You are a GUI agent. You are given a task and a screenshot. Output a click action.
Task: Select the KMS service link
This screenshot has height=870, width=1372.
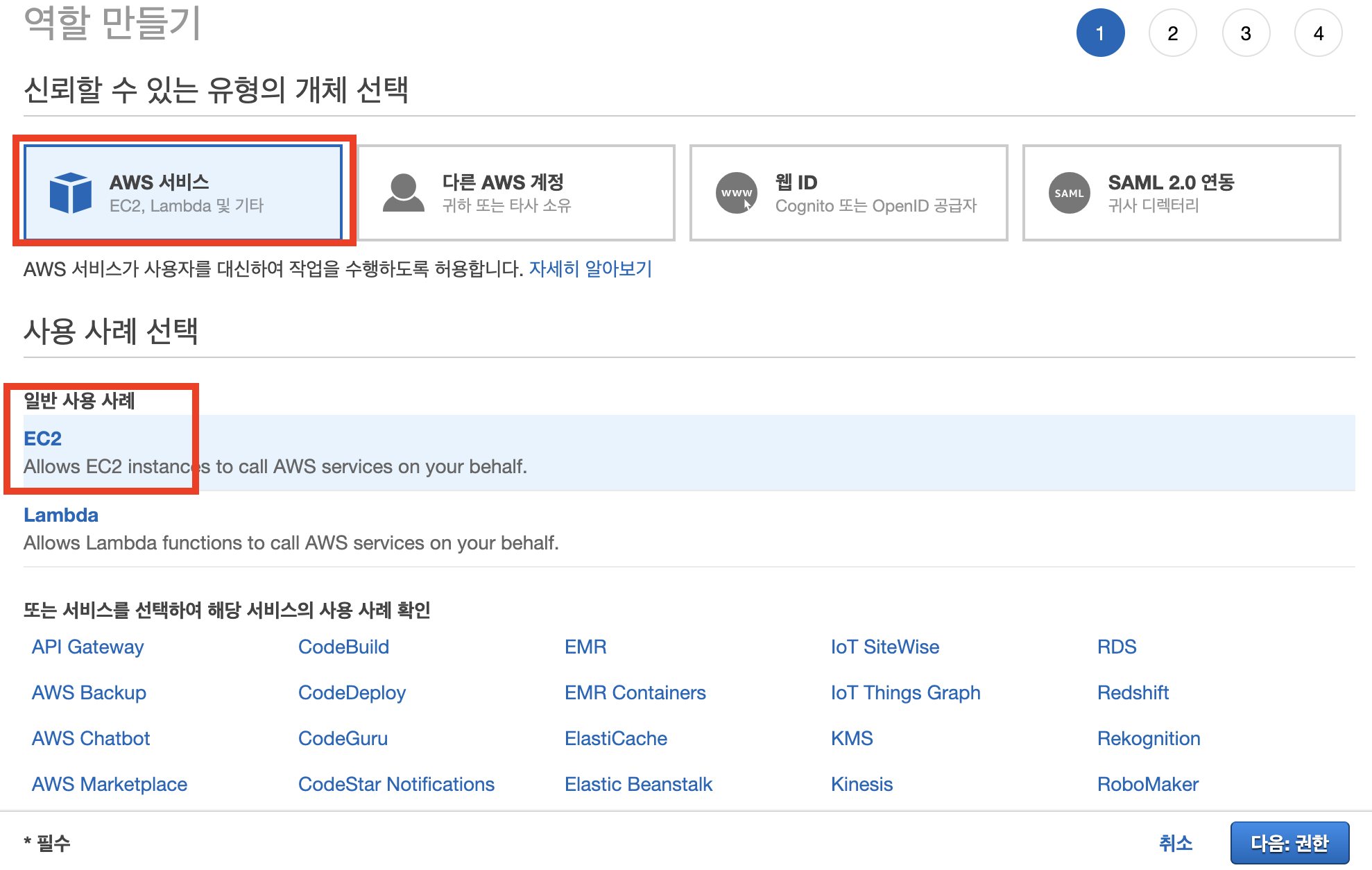pyautogui.click(x=852, y=738)
